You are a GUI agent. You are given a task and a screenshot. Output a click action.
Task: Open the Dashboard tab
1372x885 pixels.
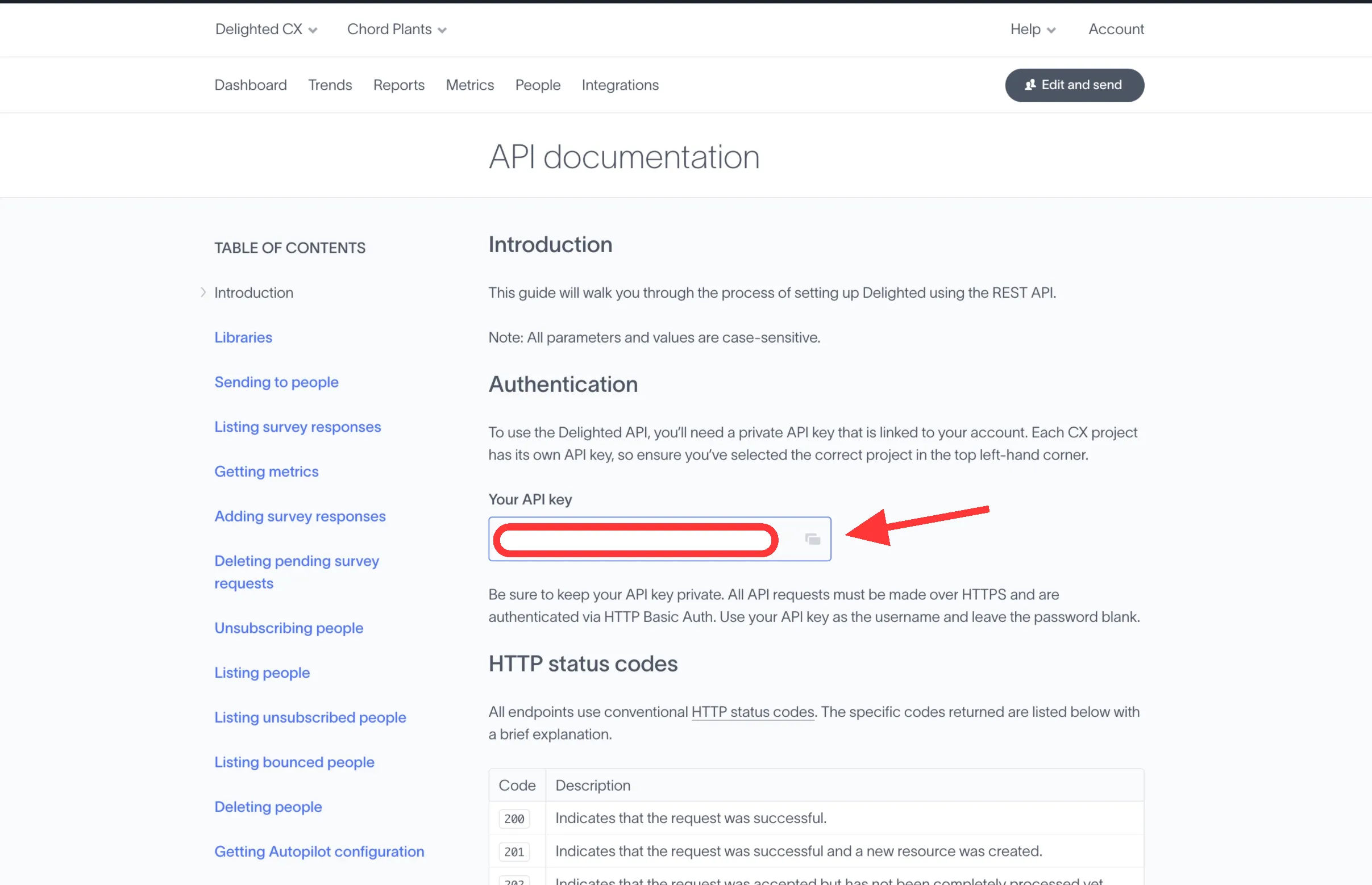pyautogui.click(x=251, y=85)
